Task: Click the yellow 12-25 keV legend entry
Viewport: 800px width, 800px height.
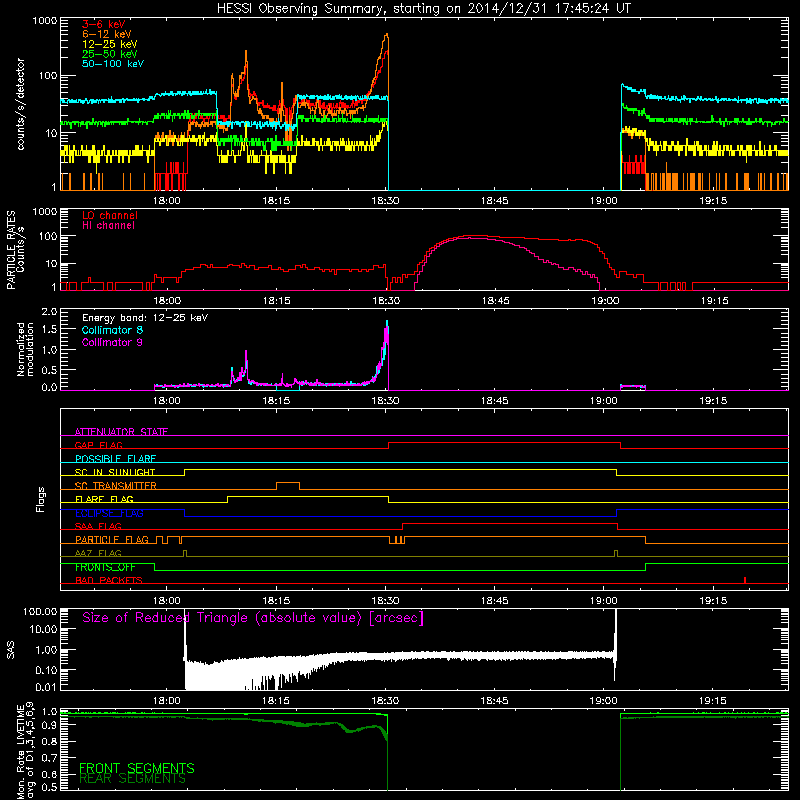Action: point(109,44)
